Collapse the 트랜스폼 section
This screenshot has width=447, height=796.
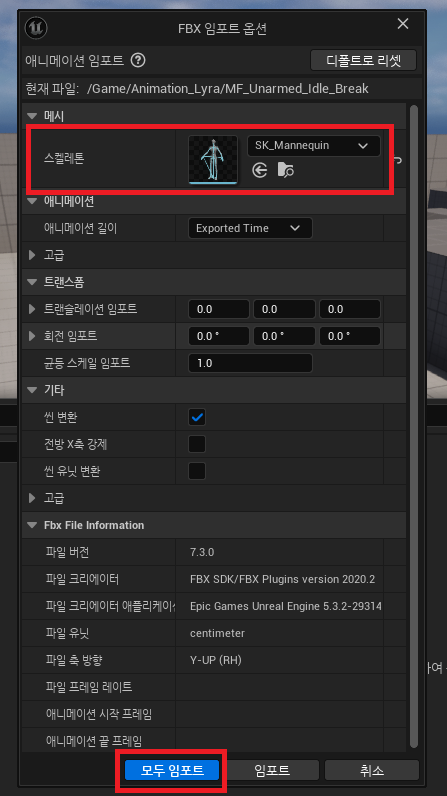pos(33,282)
